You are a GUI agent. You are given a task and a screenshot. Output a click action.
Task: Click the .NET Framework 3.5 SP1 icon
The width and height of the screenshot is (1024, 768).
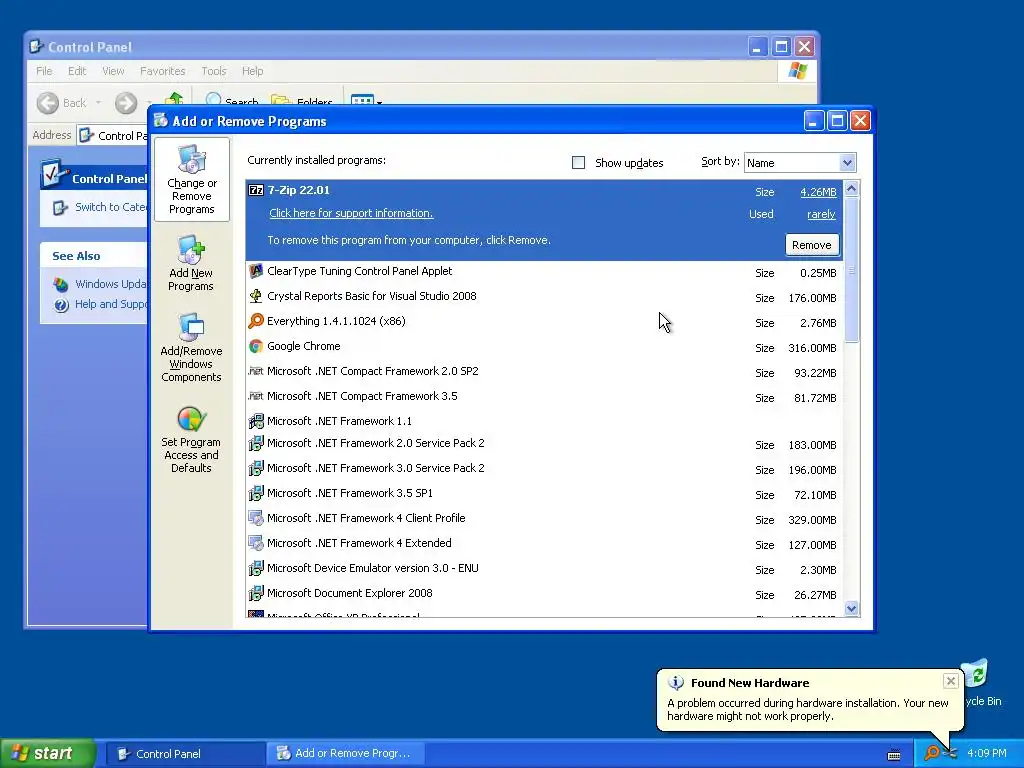point(256,493)
